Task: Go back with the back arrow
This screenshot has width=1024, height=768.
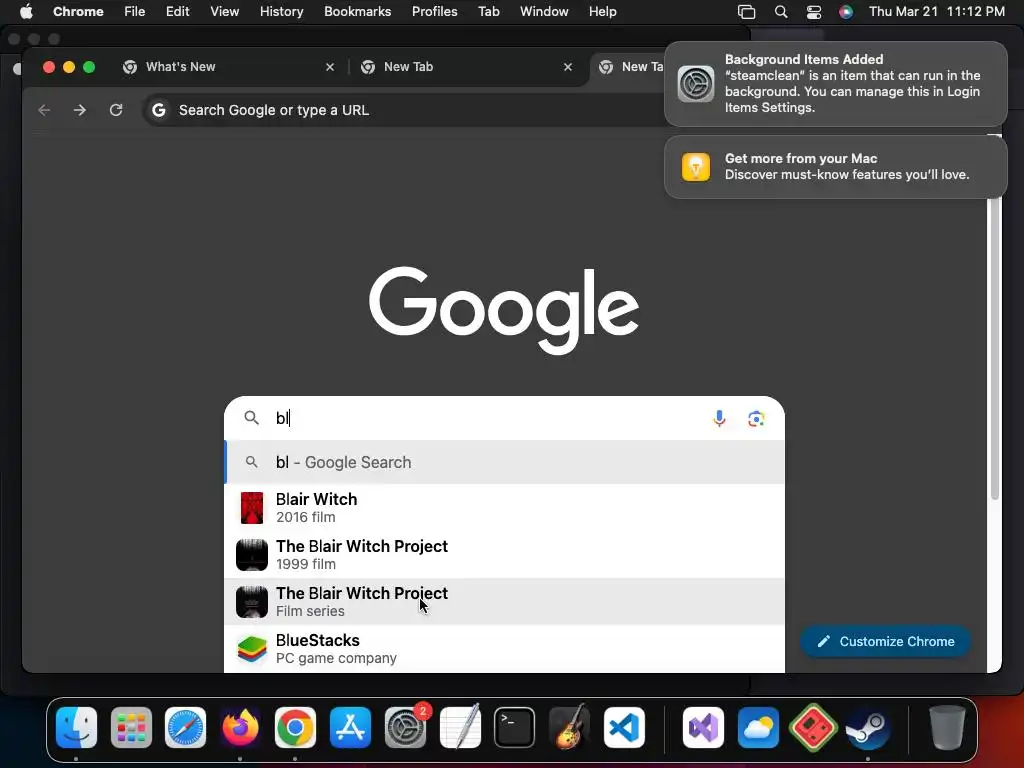Action: [44, 110]
